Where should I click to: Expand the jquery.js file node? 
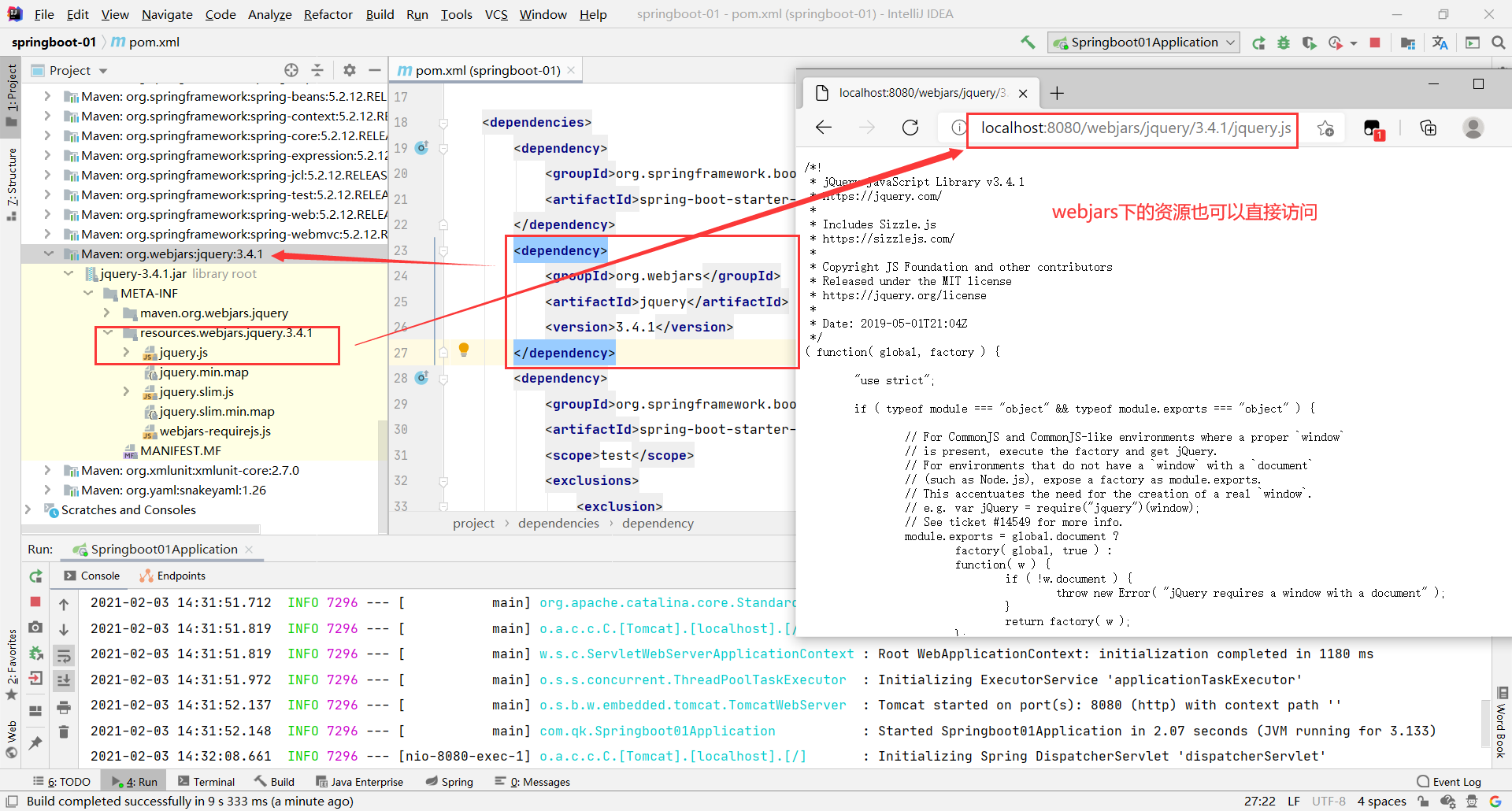[x=127, y=352]
